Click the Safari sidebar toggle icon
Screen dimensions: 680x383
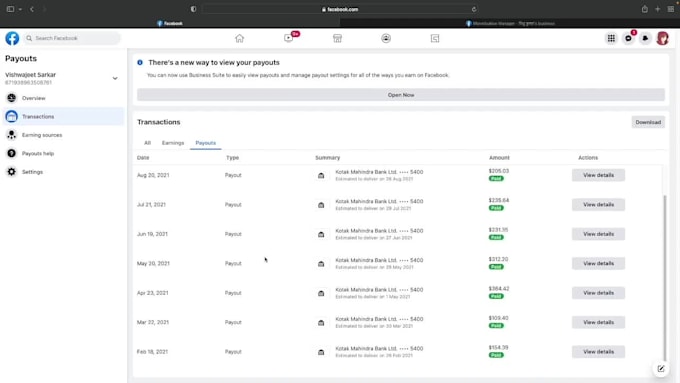click(x=10, y=9)
